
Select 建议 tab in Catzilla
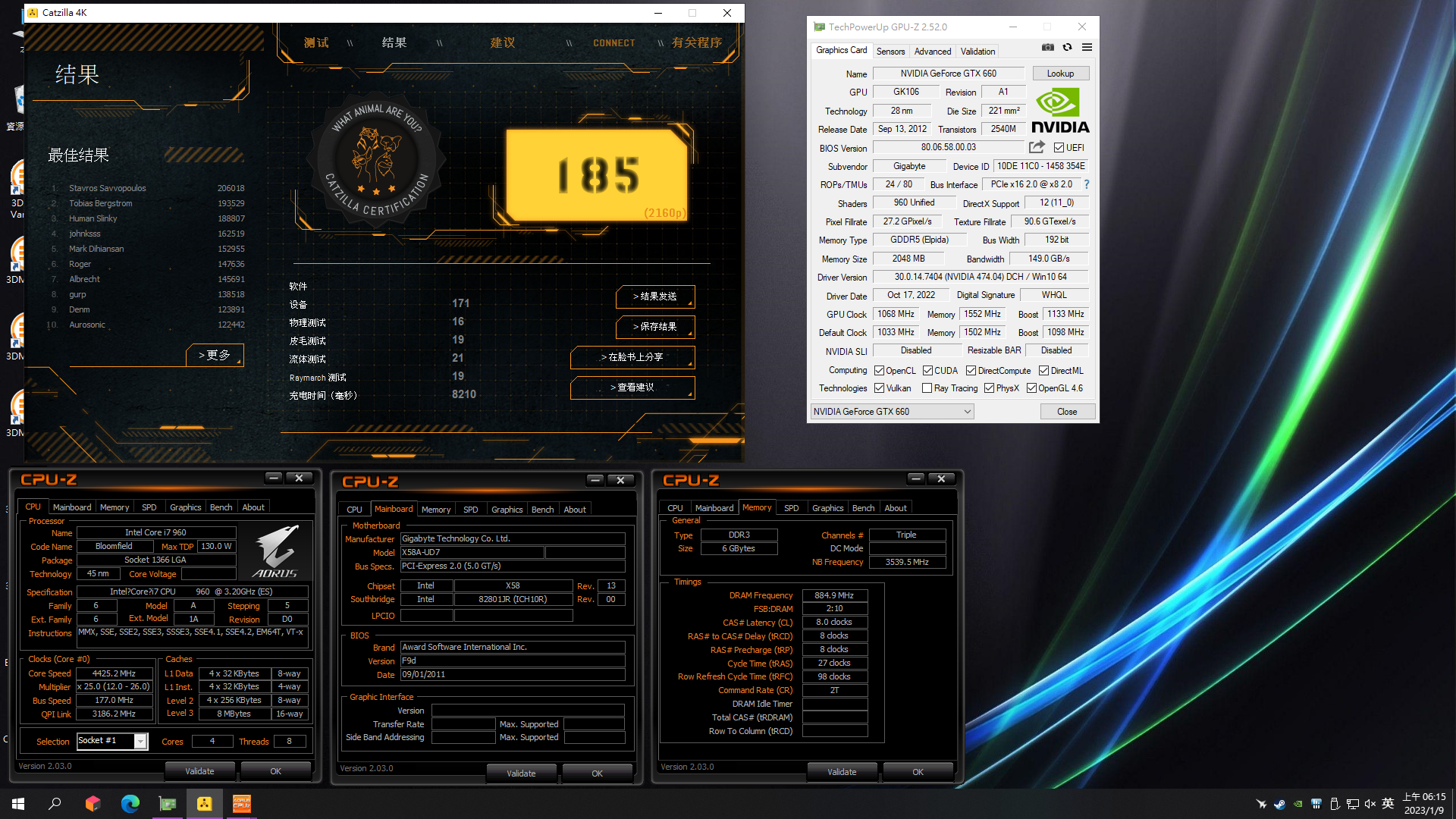click(502, 42)
